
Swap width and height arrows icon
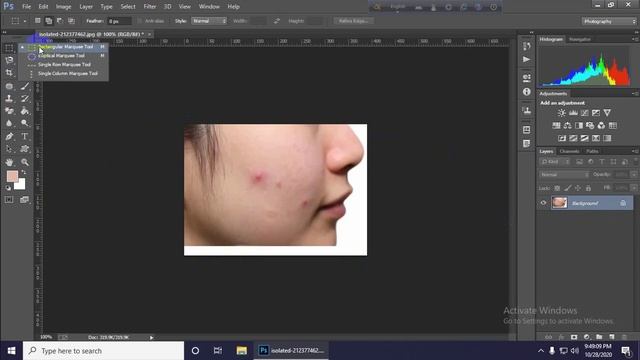(277, 21)
